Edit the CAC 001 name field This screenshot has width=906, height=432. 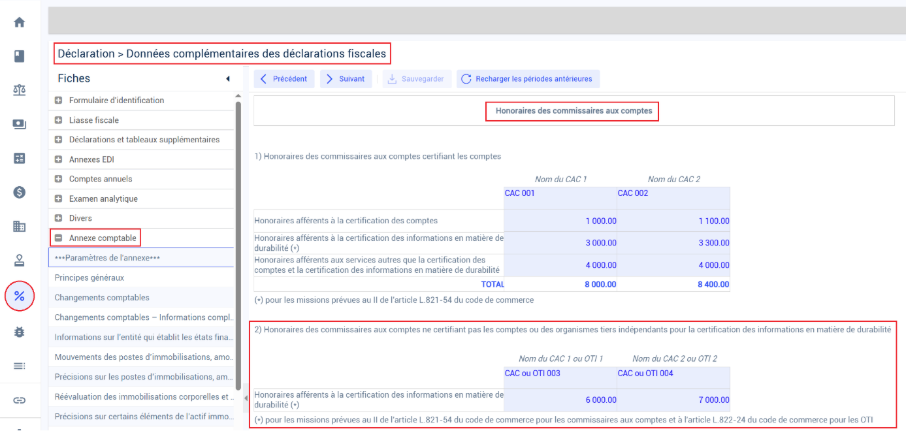pos(560,198)
